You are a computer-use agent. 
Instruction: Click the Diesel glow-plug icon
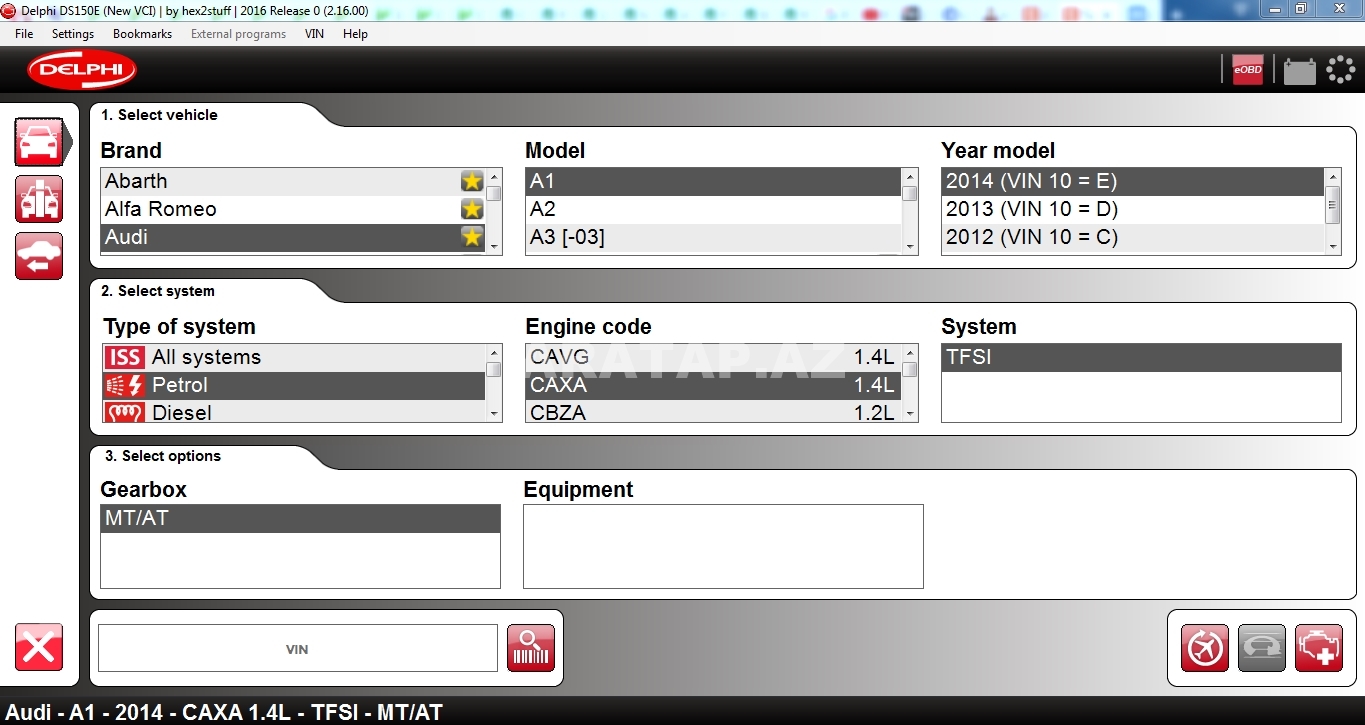click(124, 412)
